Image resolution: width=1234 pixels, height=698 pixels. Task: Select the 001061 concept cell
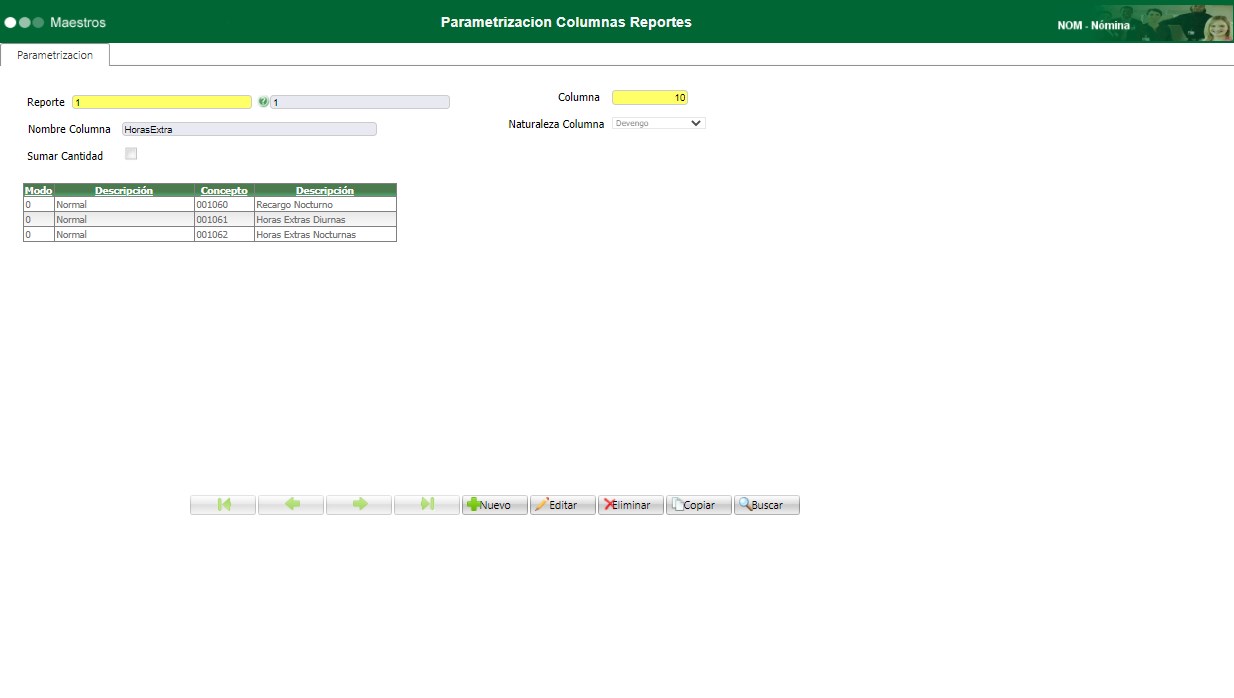(224, 219)
